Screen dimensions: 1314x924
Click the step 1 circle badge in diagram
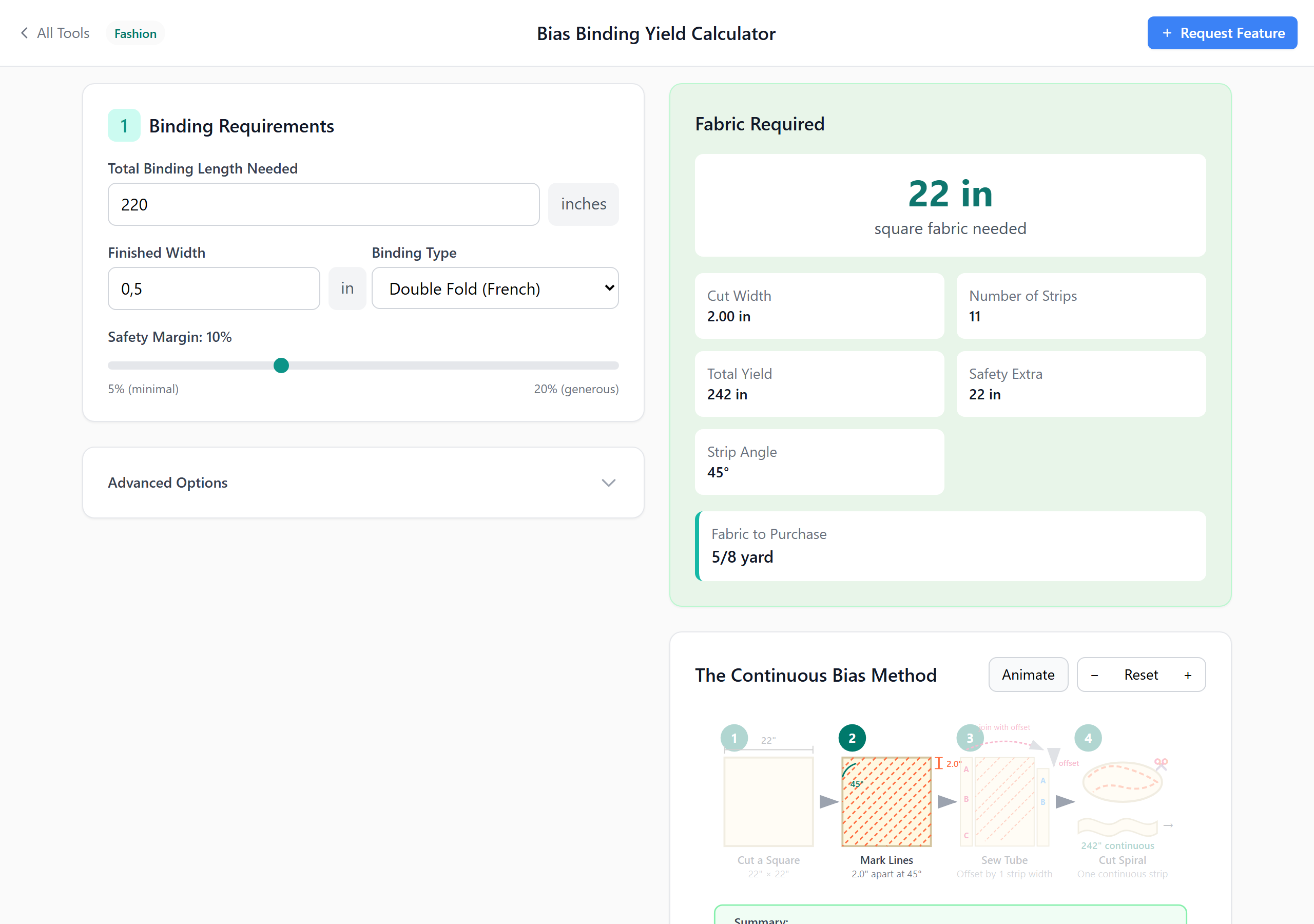pyautogui.click(x=733, y=738)
